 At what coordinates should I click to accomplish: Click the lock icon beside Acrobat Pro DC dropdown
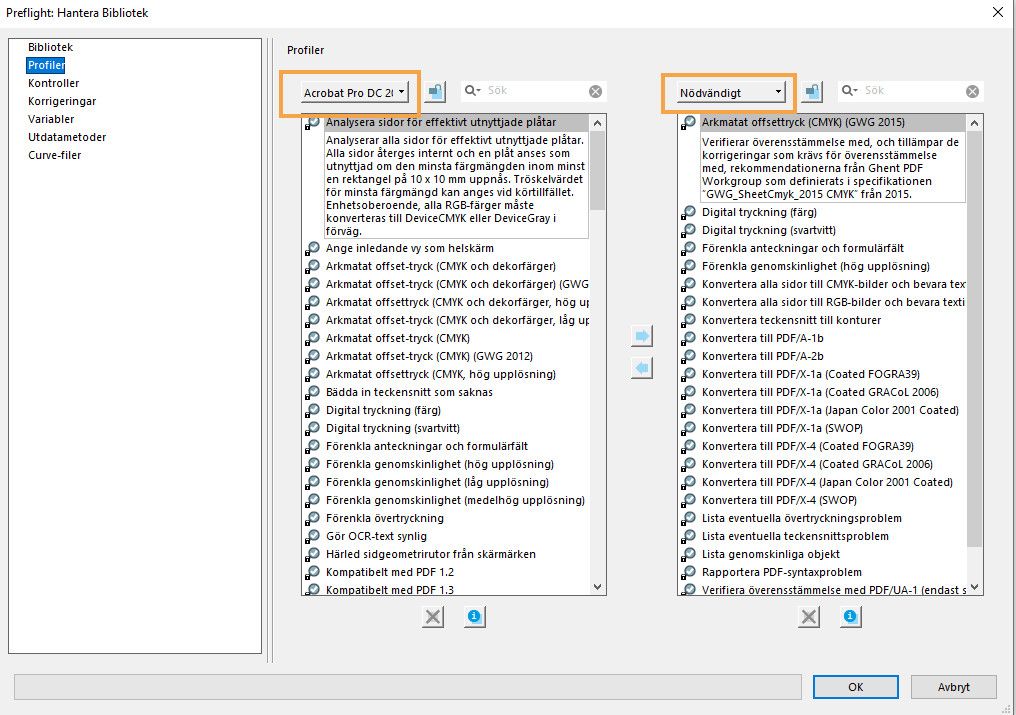pos(436,90)
